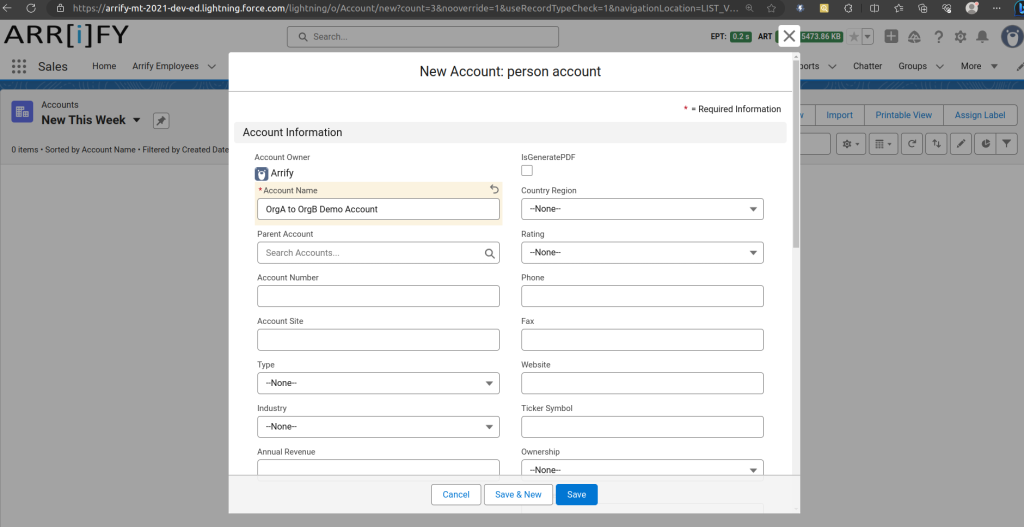This screenshot has height=527, width=1024.
Task: Open the Ownership dropdown
Action: tap(642, 470)
